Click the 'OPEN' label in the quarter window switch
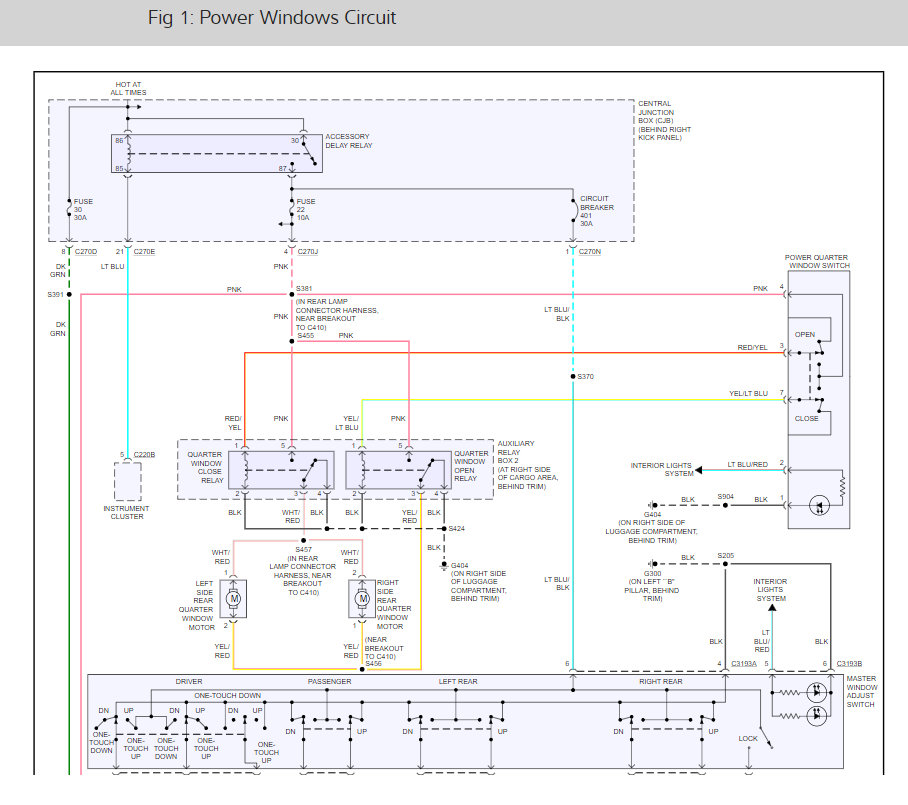Image resolution: width=908 pixels, height=805 pixels. [805, 335]
